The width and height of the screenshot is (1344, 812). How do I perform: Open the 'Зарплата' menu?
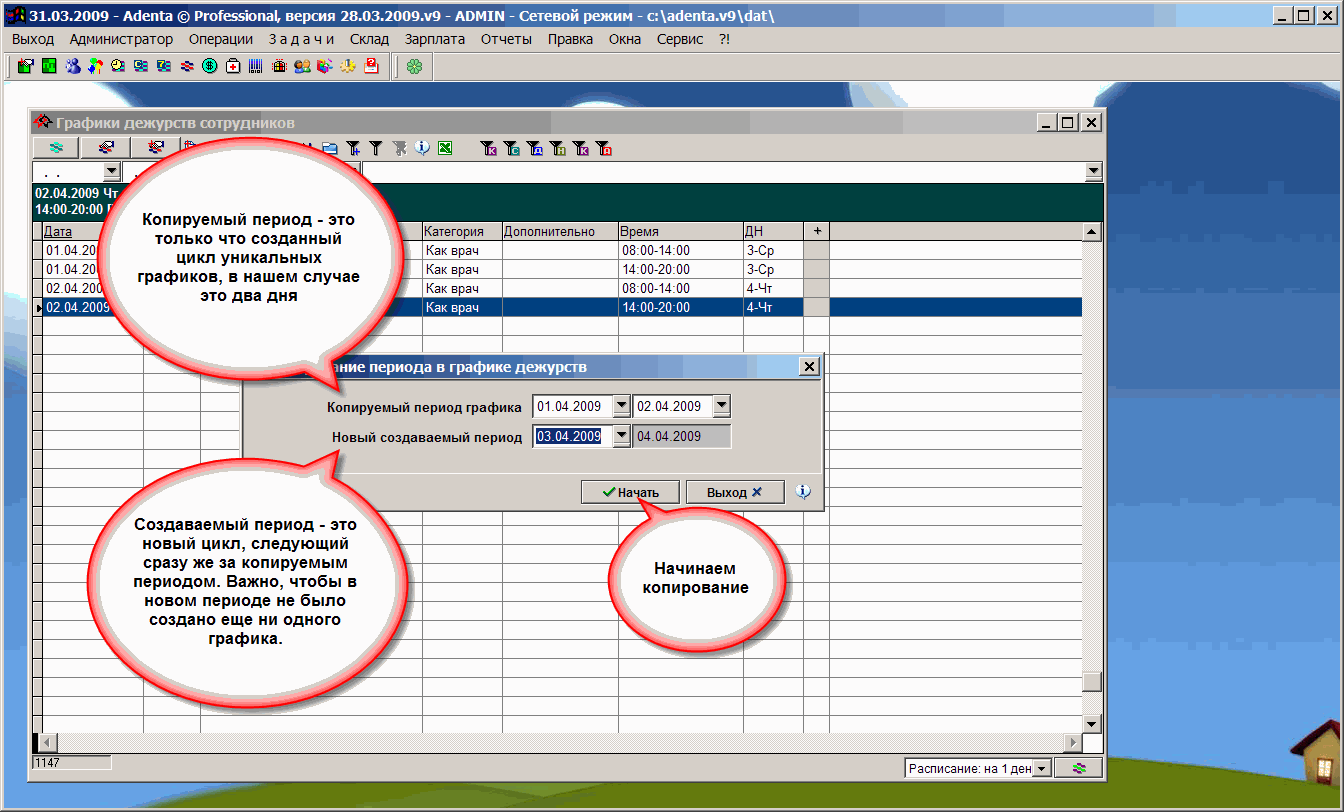point(434,39)
